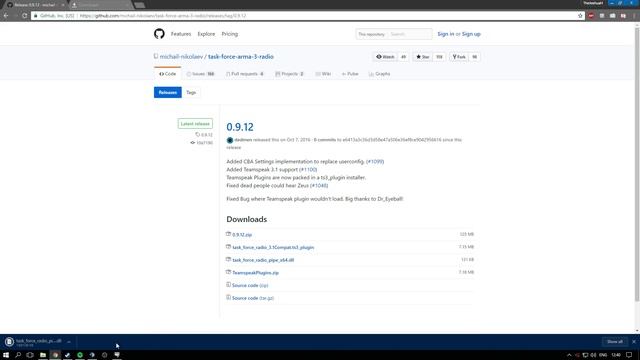Open issue #1048 link

319,185
